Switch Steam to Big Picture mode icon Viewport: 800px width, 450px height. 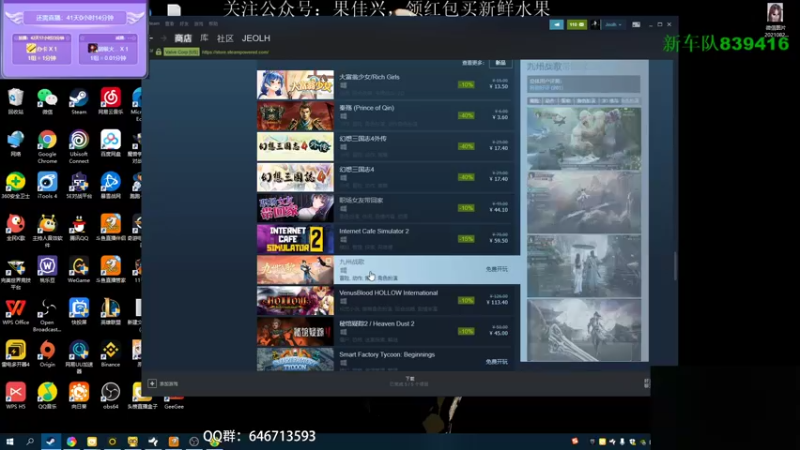pos(636,24)
